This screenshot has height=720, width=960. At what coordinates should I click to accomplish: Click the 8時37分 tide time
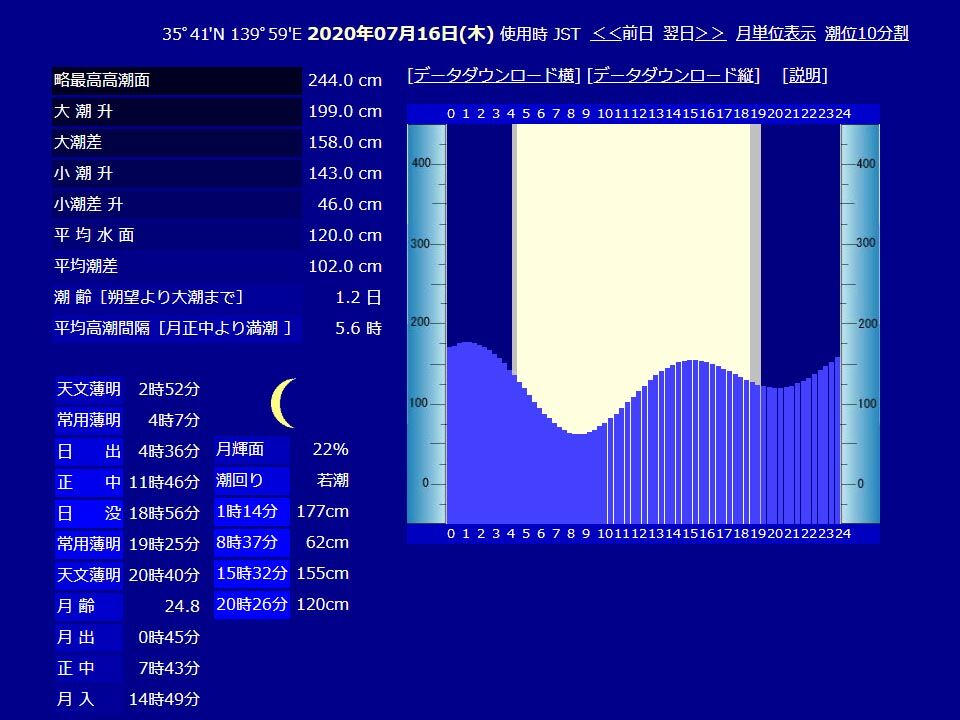click(x=252, y=542)
